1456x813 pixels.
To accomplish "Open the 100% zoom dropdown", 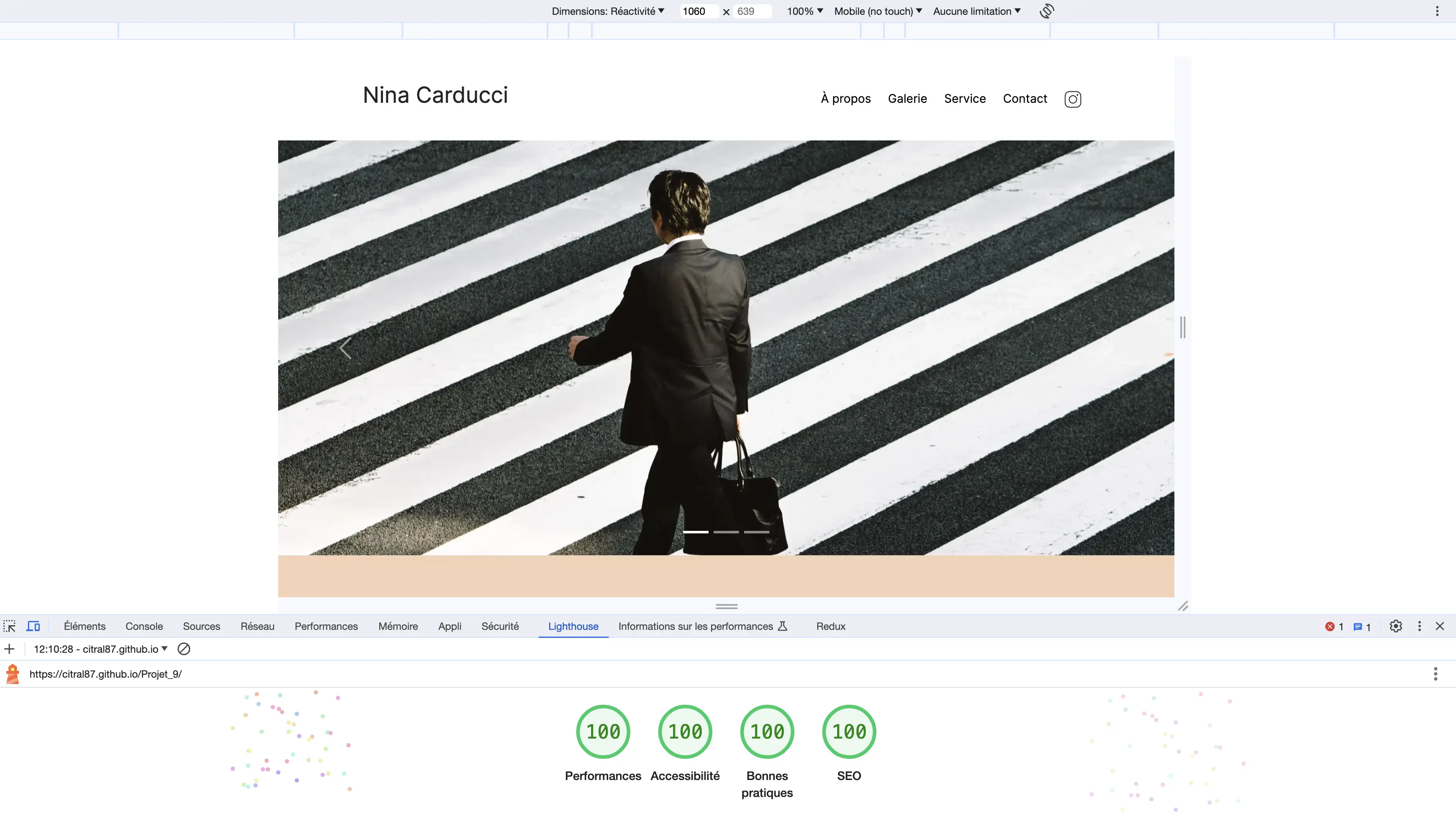I will click(804, 11).
